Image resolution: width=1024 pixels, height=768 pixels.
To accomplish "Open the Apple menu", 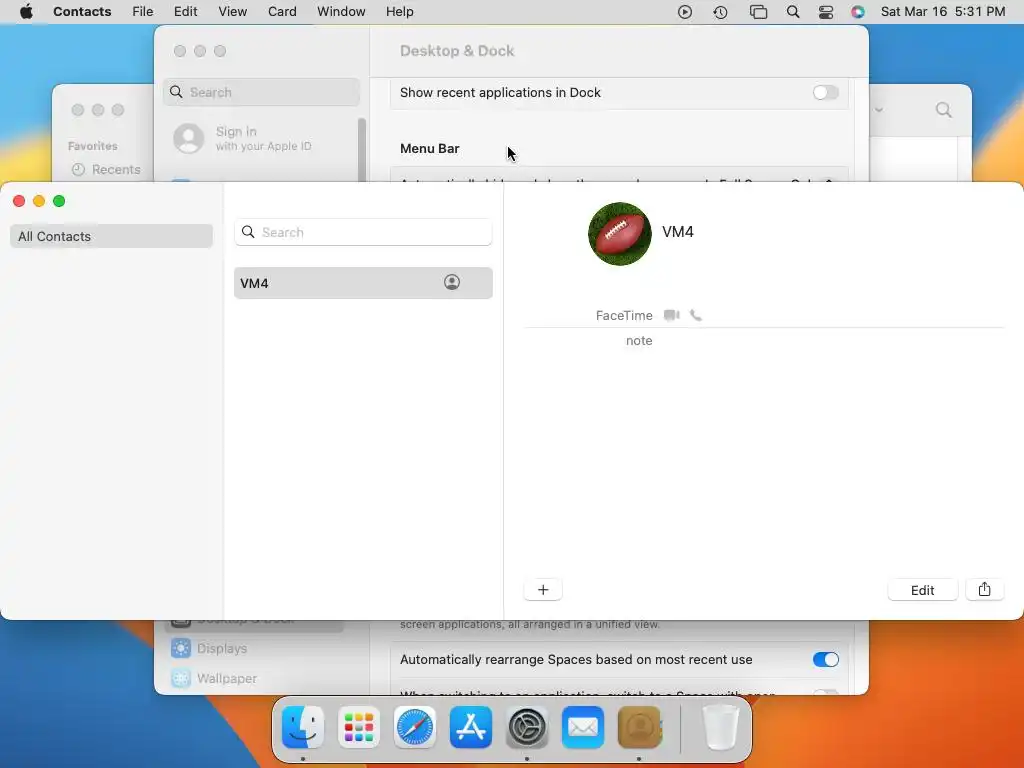I will [26, 12].
